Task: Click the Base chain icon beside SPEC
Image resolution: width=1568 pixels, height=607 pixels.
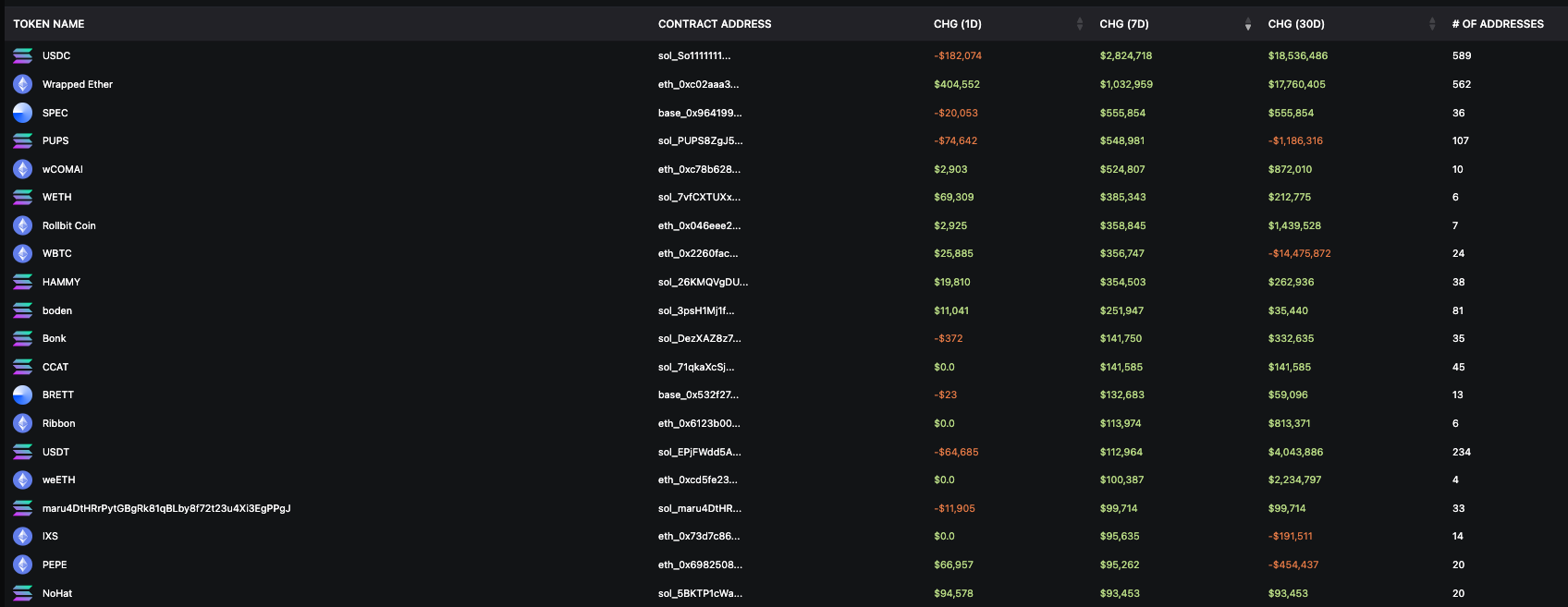Action: click(23, 113)
